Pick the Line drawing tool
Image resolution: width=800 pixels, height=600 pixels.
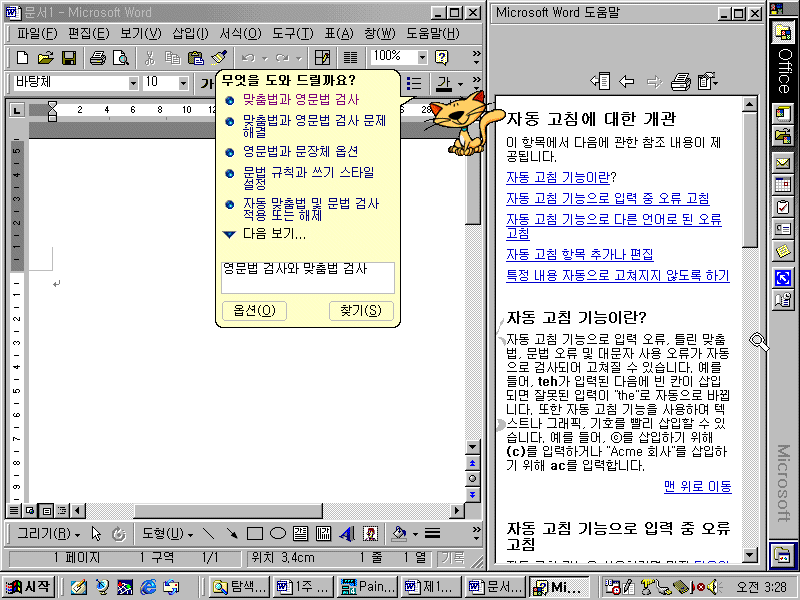[208, 534]
